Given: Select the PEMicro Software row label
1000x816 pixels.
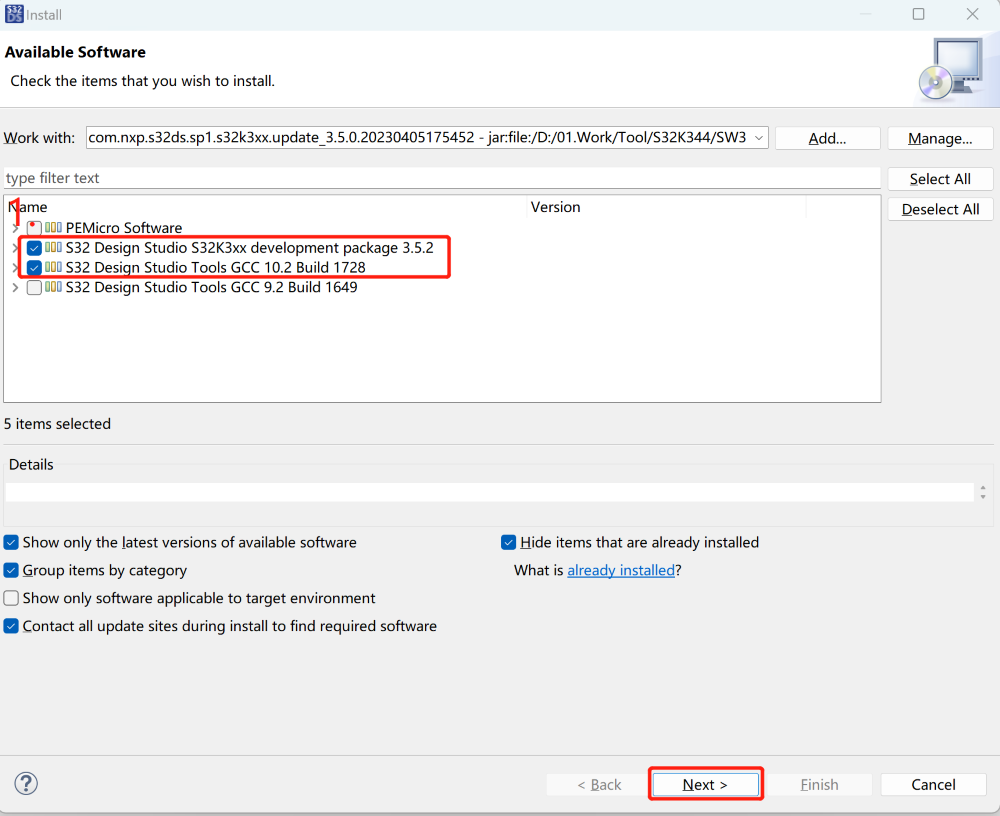Looking at the screenshot, I should pos(124,228).
